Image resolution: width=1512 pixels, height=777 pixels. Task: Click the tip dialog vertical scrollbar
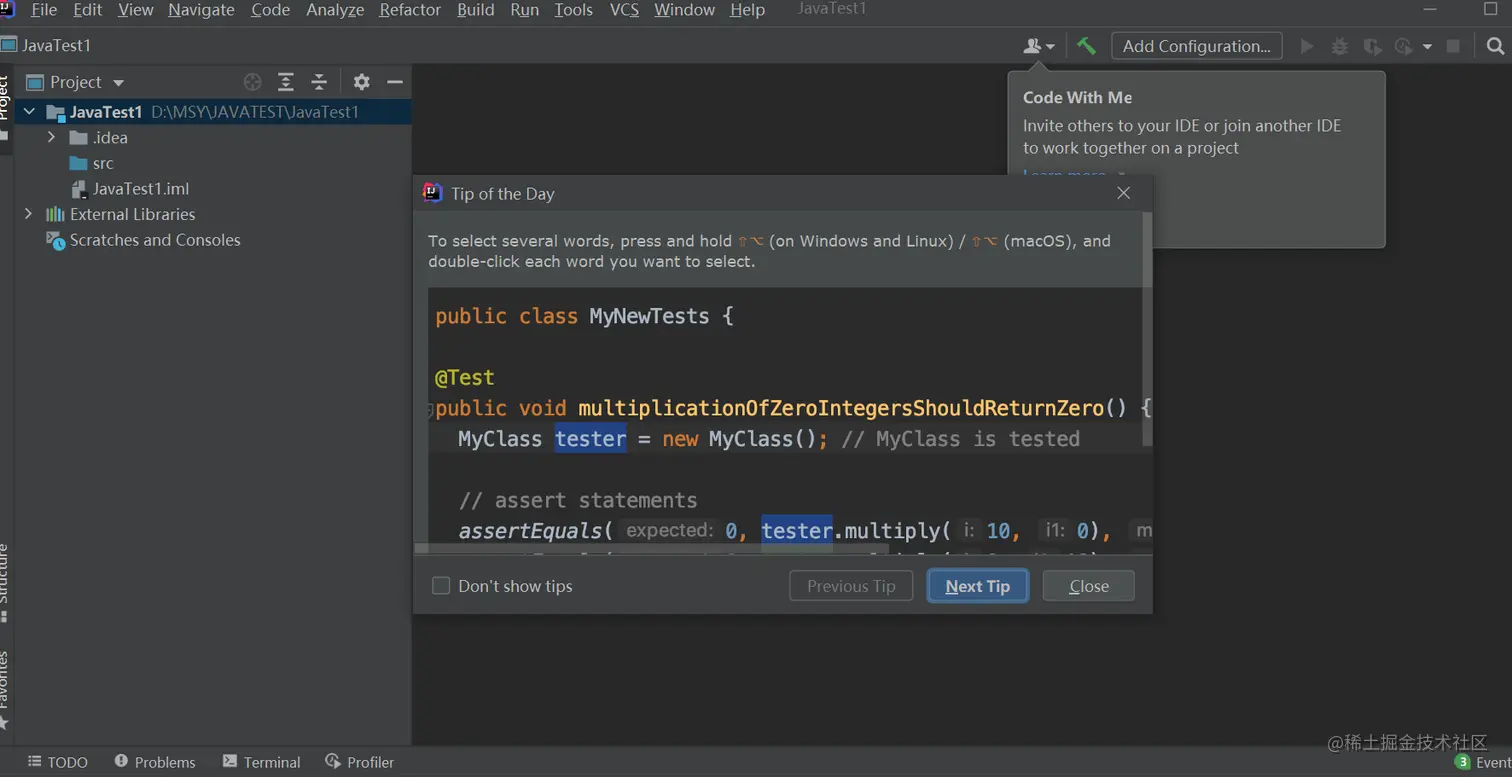(x=1147, y=330)
